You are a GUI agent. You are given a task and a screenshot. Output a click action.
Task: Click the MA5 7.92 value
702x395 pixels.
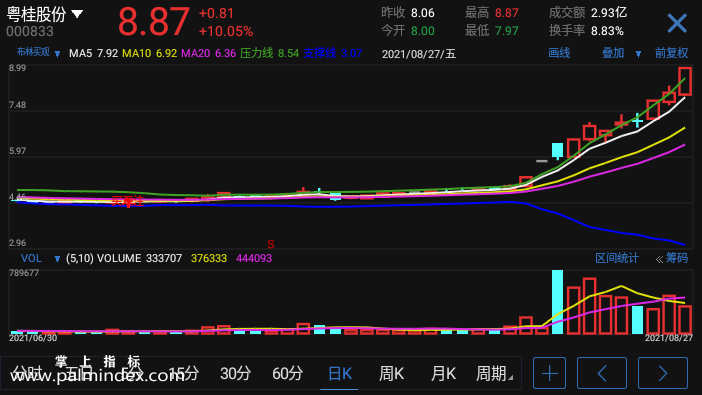94,54
